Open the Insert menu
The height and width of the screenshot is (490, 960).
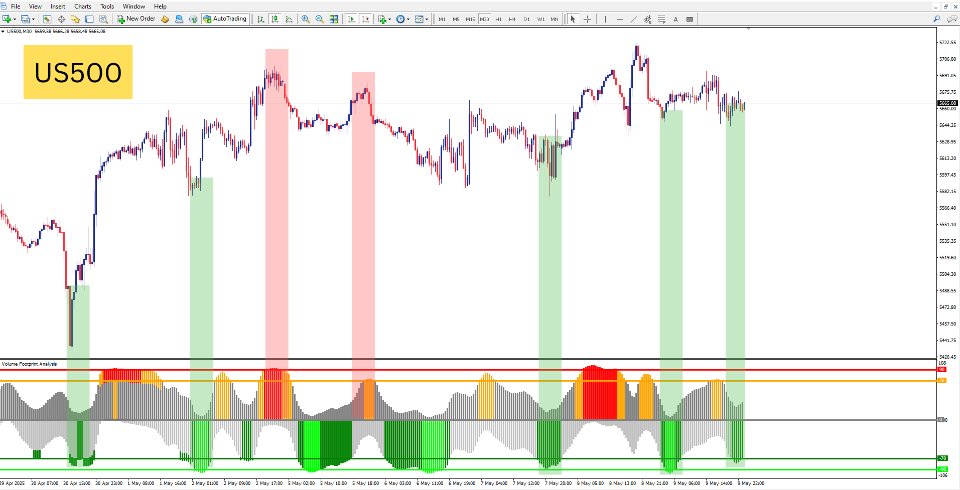[x=58, y=6]
